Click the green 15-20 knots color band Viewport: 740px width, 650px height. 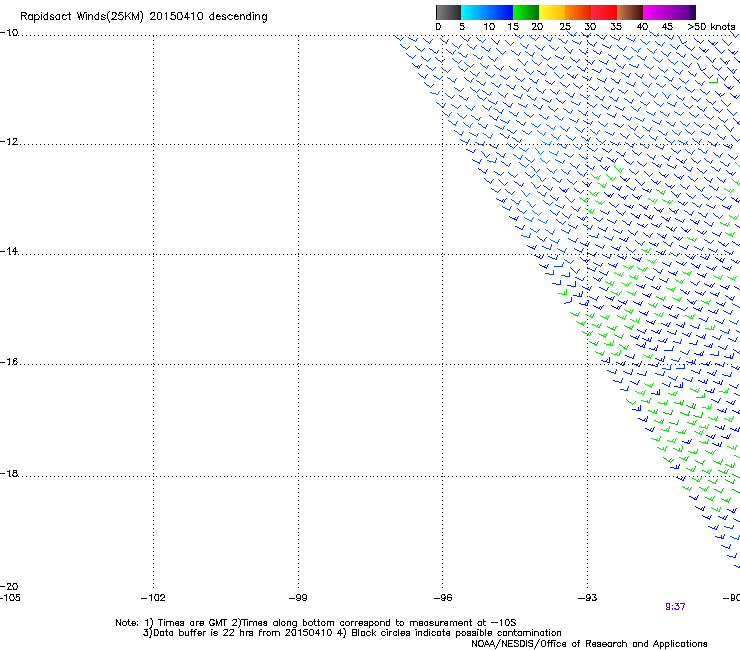point(526,12)
